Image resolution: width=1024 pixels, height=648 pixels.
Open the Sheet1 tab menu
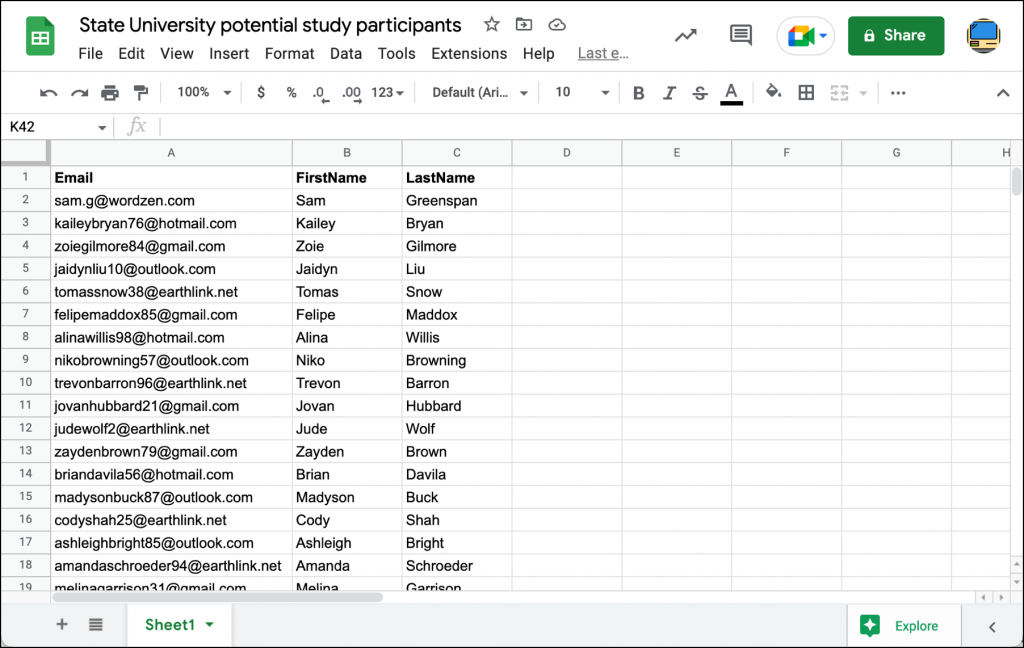pos(210,624)
